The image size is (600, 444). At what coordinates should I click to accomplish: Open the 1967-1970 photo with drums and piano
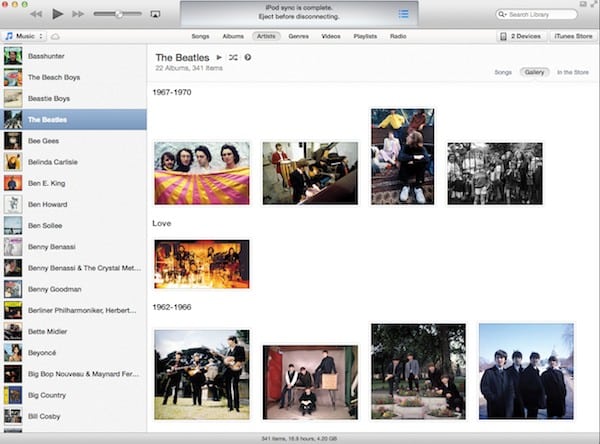click(310, 173)
